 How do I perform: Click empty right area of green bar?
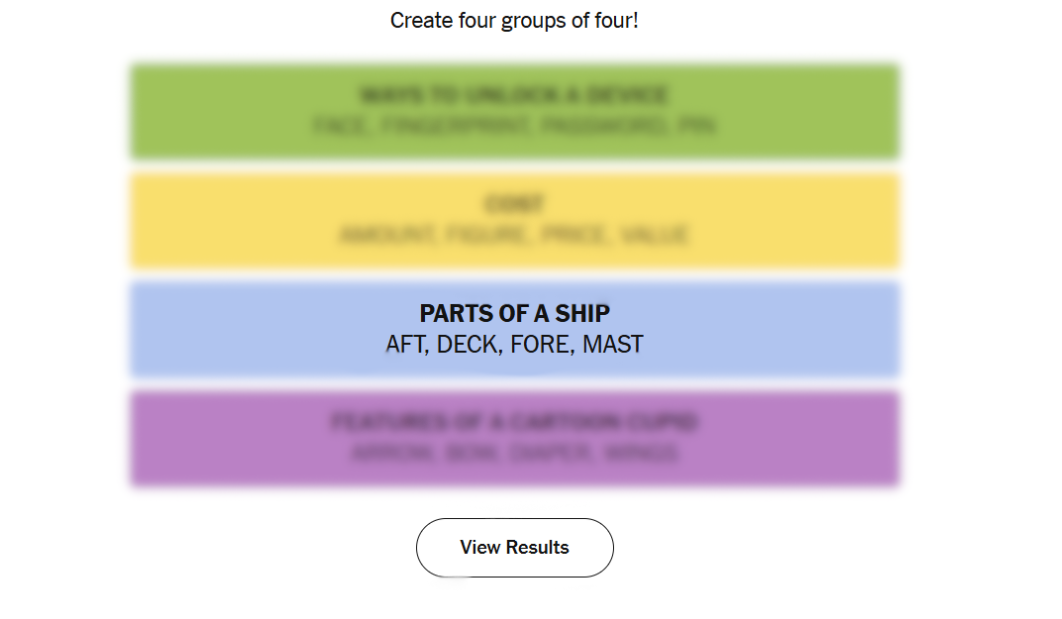(x=820, y=112)
